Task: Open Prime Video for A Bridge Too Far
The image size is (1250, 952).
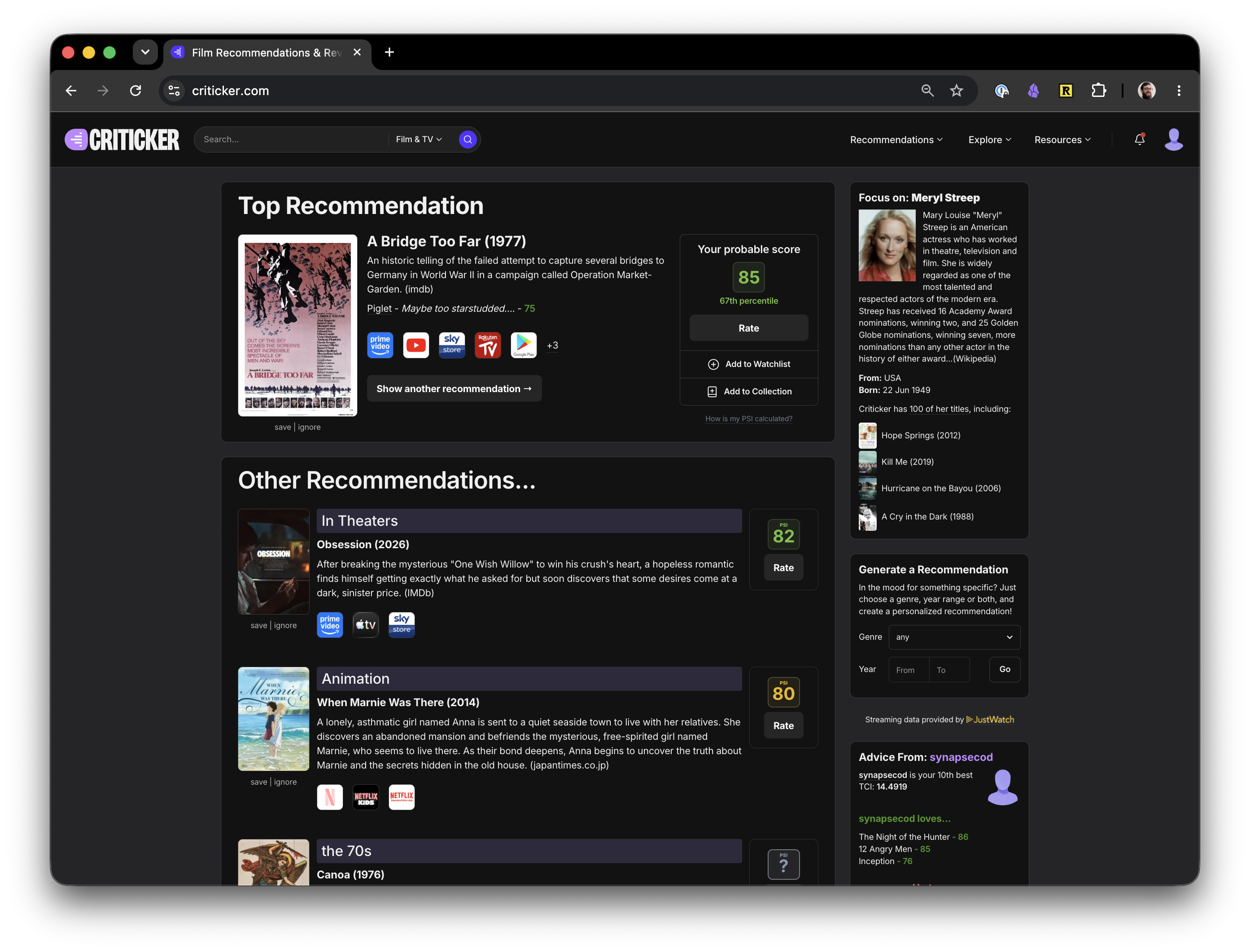Action: click(x=380, y=345)
